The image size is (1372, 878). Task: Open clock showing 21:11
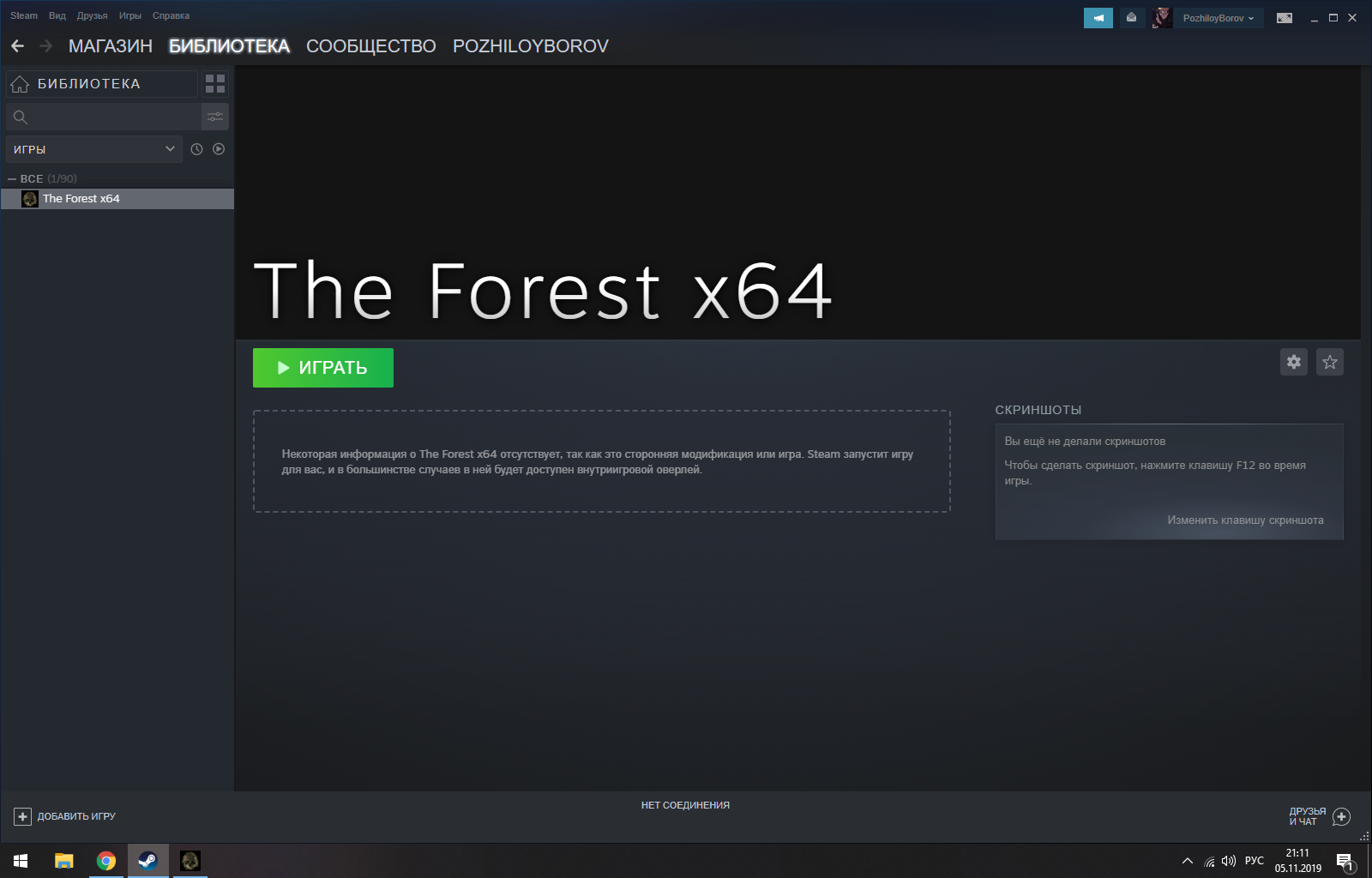1298,861
